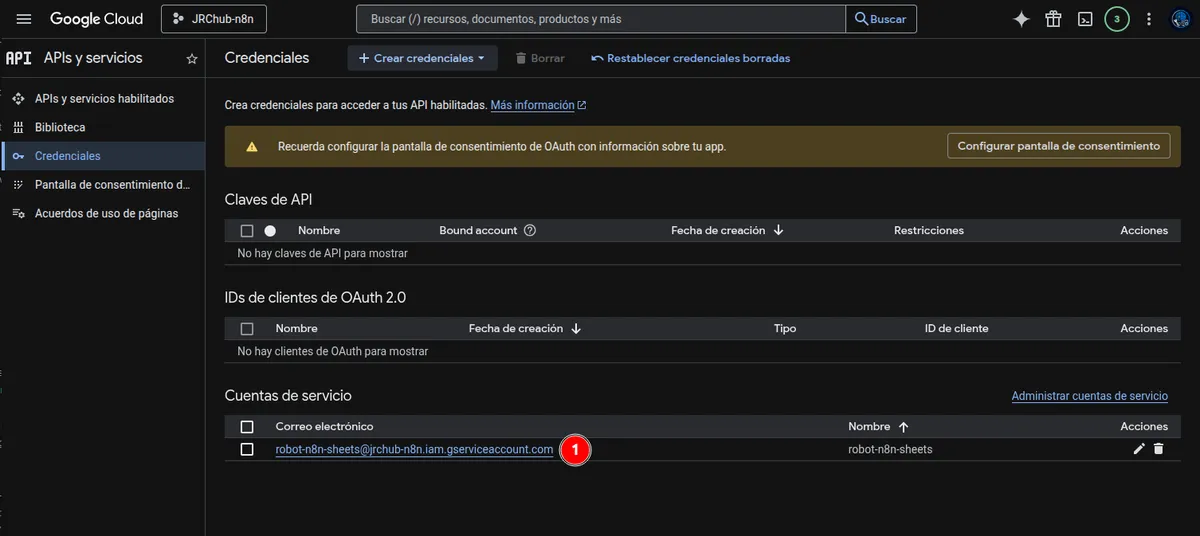The height and width of the screenshot is (536, 1200).
Task: Click Configurar pantalla de consentimiento button
Action: [x=1058, y=146]
